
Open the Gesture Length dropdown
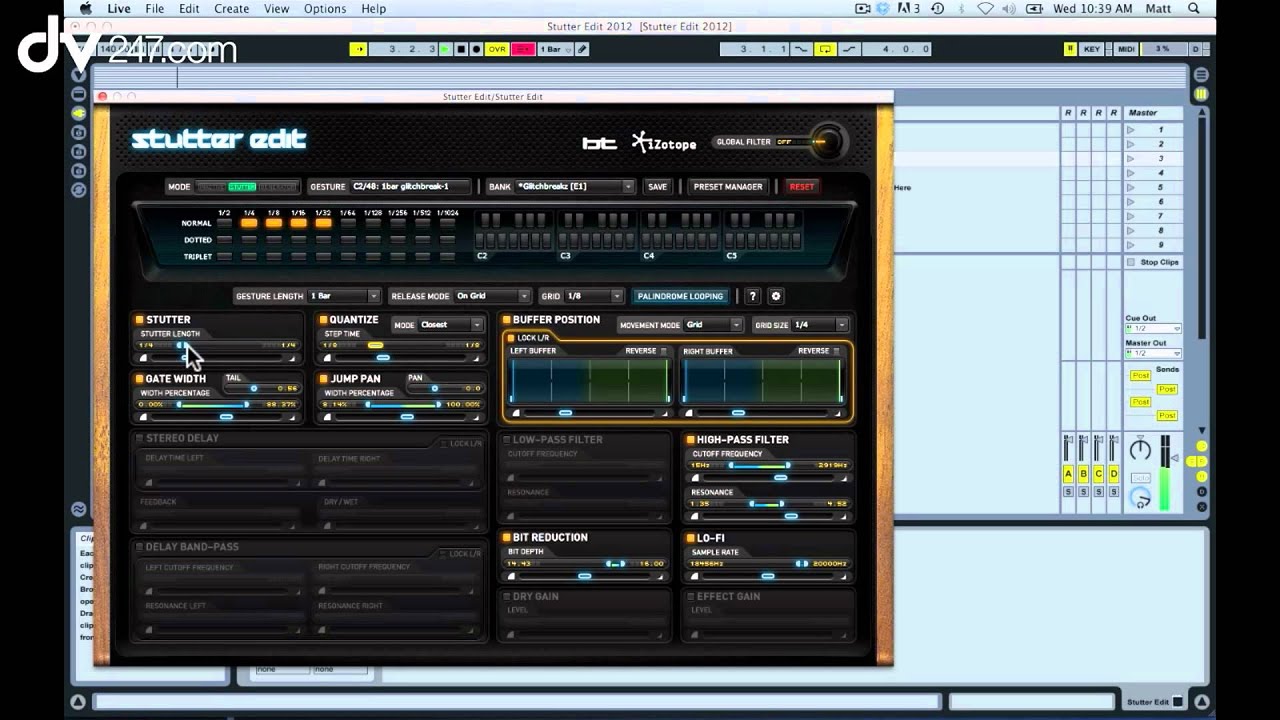click(345, 296)
